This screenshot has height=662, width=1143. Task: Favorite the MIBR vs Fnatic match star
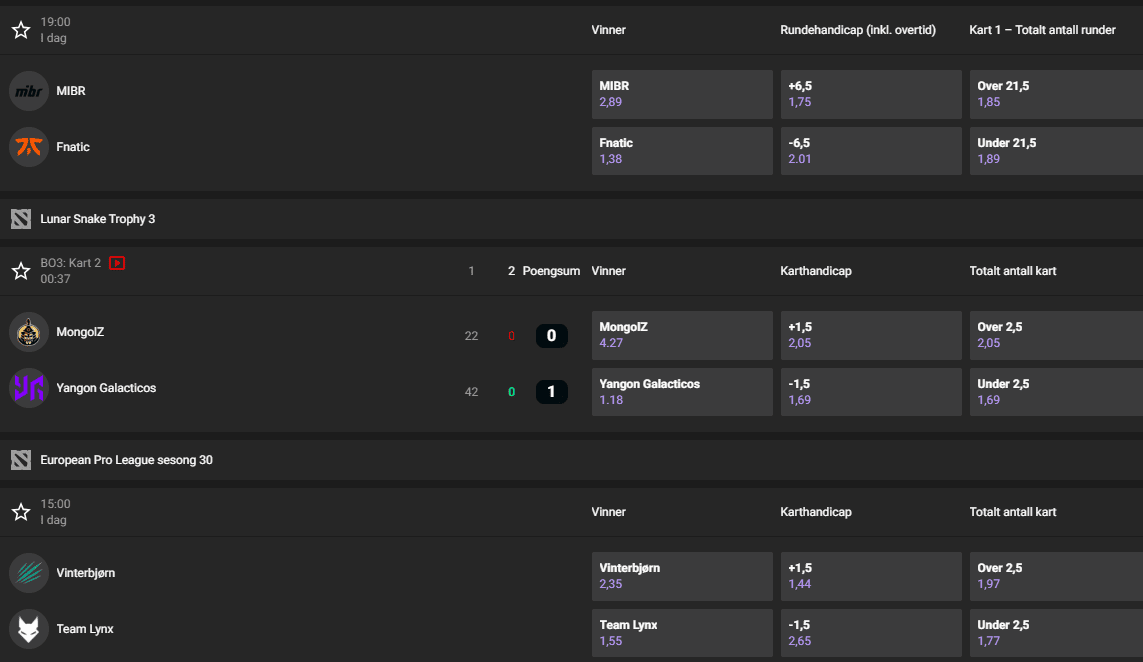coord(21,30)
